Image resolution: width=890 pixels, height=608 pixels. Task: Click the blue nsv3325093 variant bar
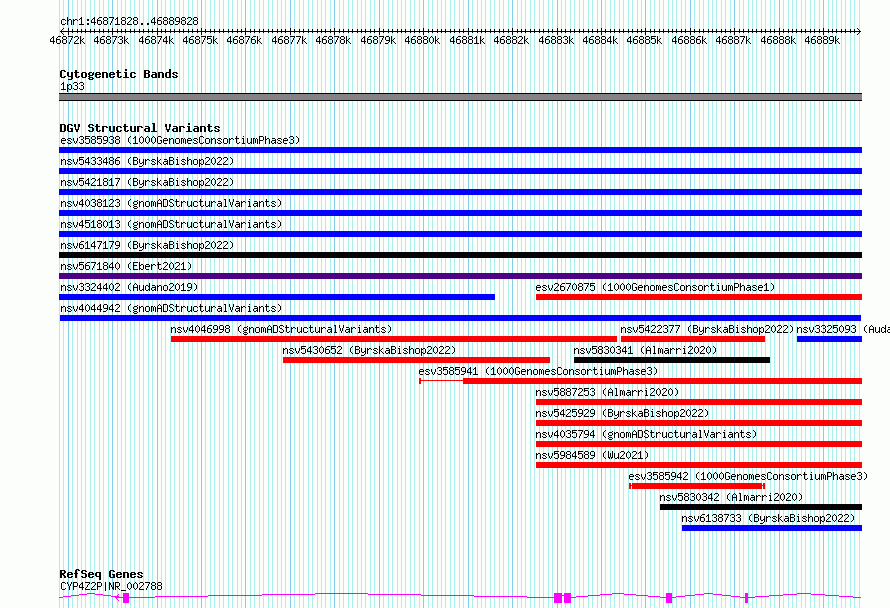coord(829,339)
